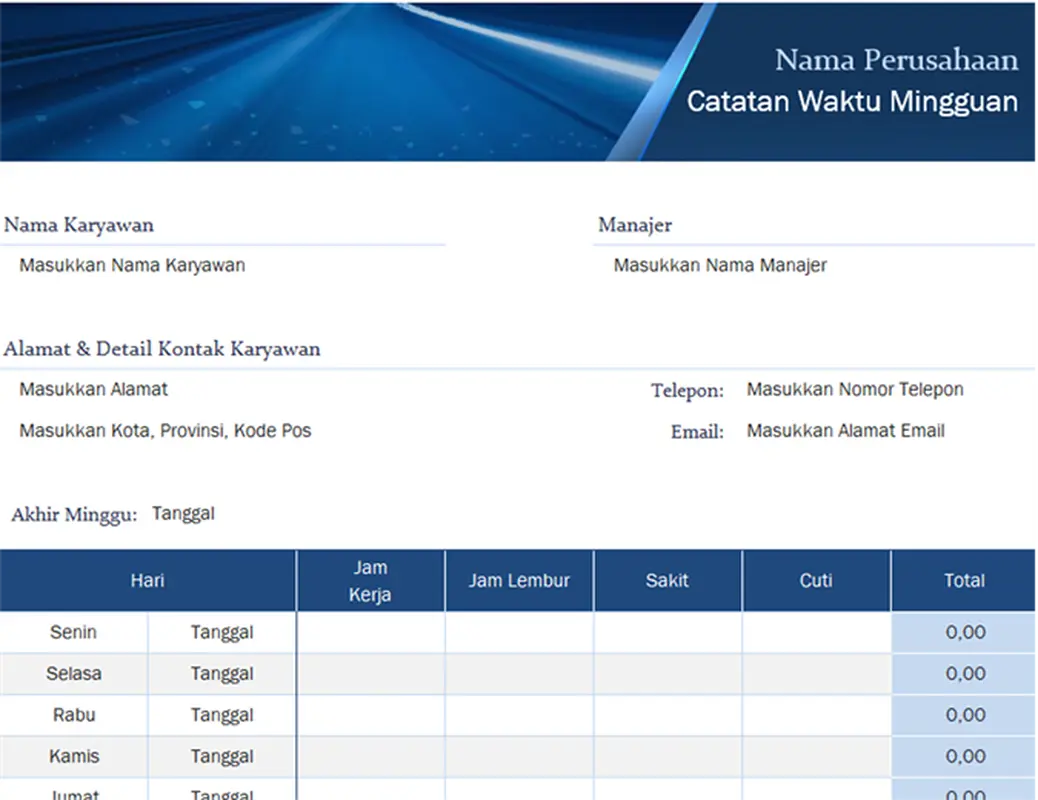Select the Catatan Waktu Mingguan heading

point(853,102)
